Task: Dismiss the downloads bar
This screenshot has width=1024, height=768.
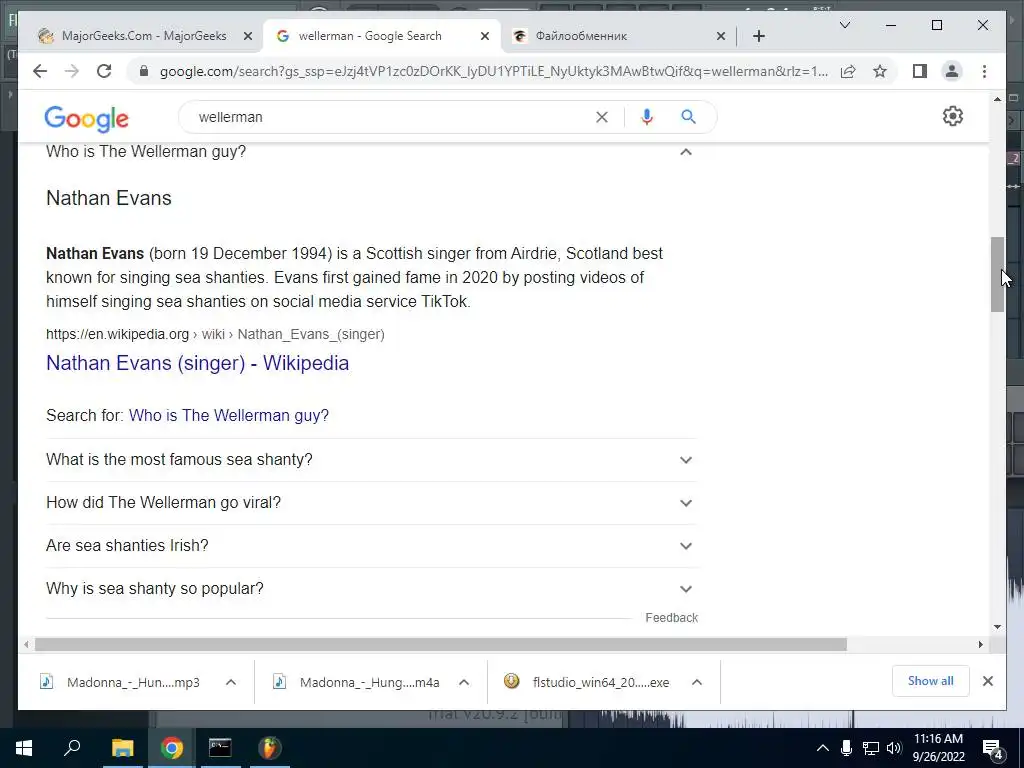Action: 987,681
